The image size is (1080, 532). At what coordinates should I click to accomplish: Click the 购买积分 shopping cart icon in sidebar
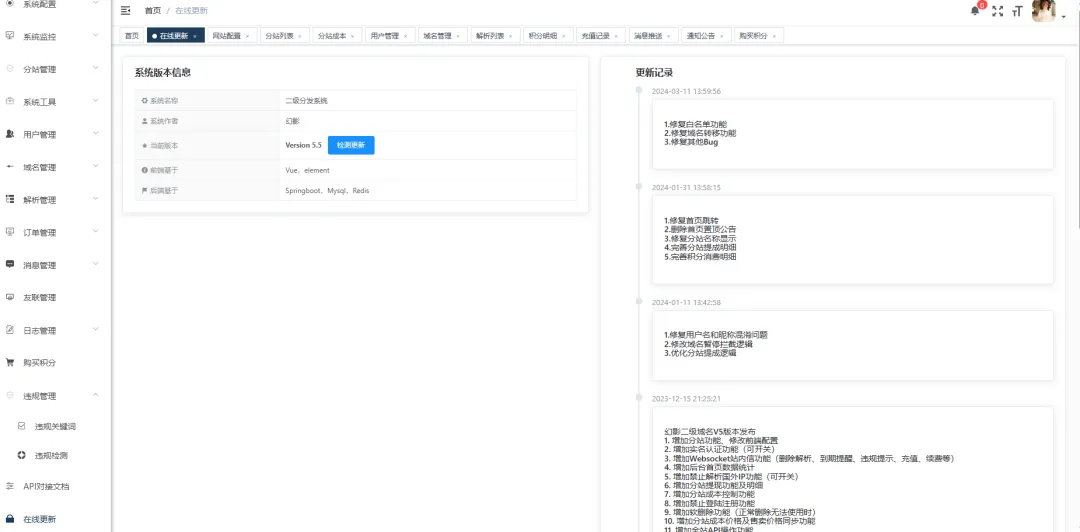pos(10,362)
